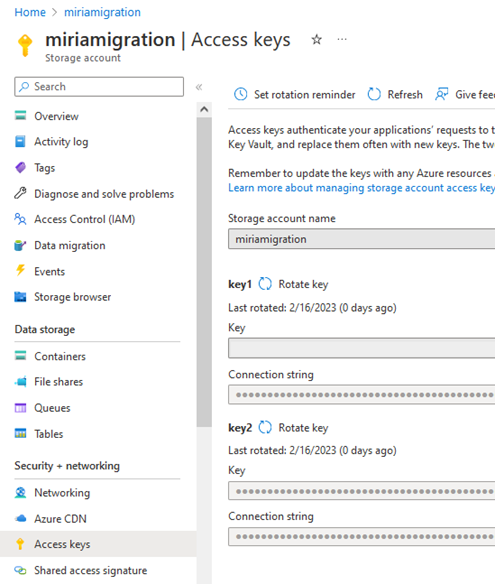495x584 pixels.
Task: Click the Azure CDN cloud icon
Action: (20, 518)
